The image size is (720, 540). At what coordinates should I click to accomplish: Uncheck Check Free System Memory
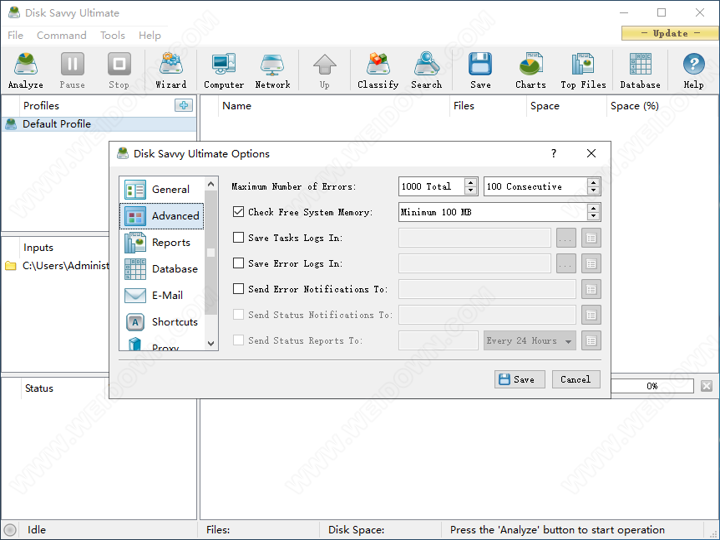238,212
